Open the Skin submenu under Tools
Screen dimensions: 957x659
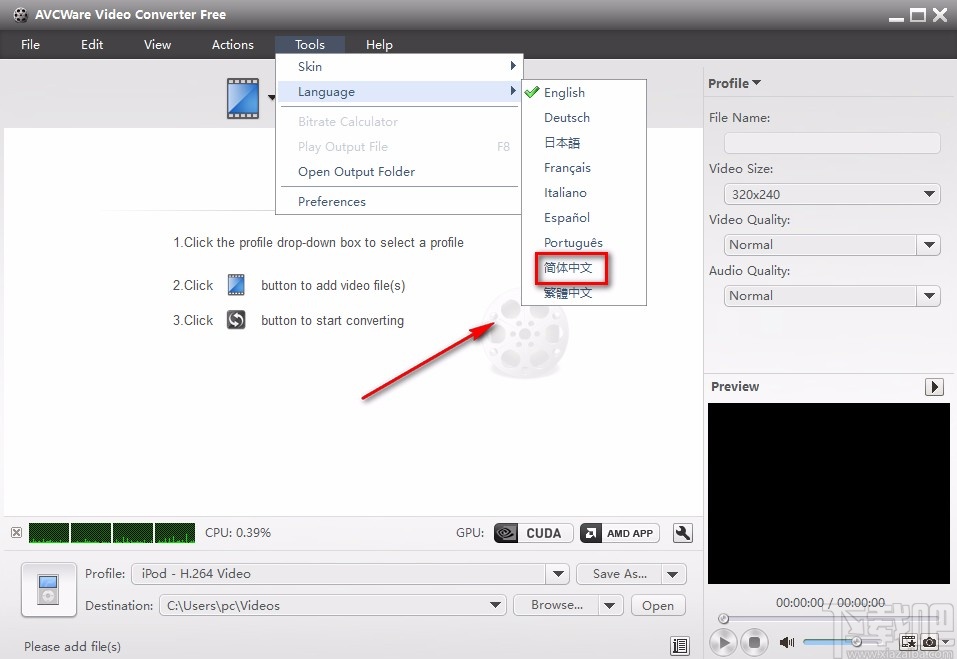tap(310, 66)
